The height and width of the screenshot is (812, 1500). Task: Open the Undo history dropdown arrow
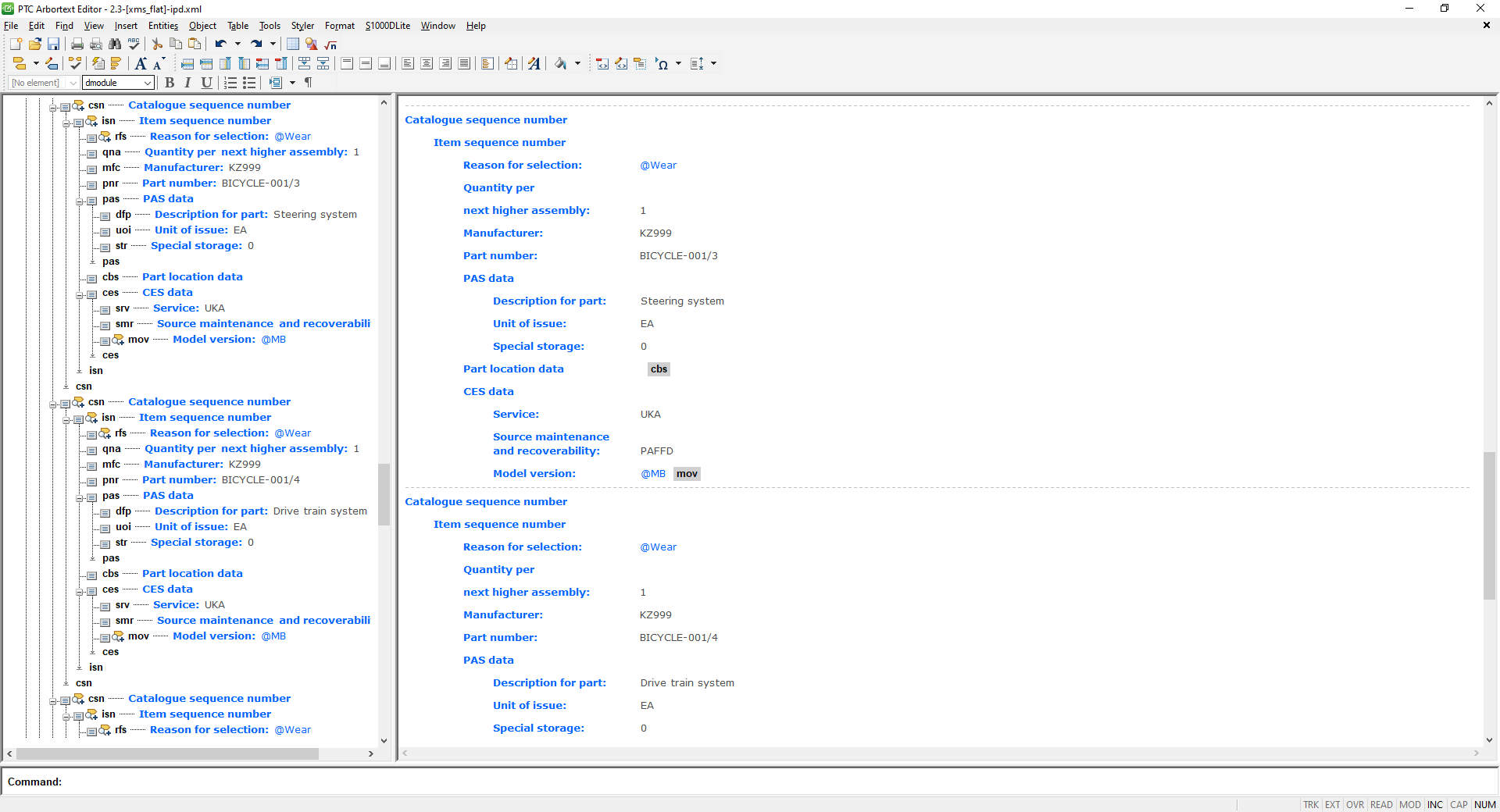point(237,45)
